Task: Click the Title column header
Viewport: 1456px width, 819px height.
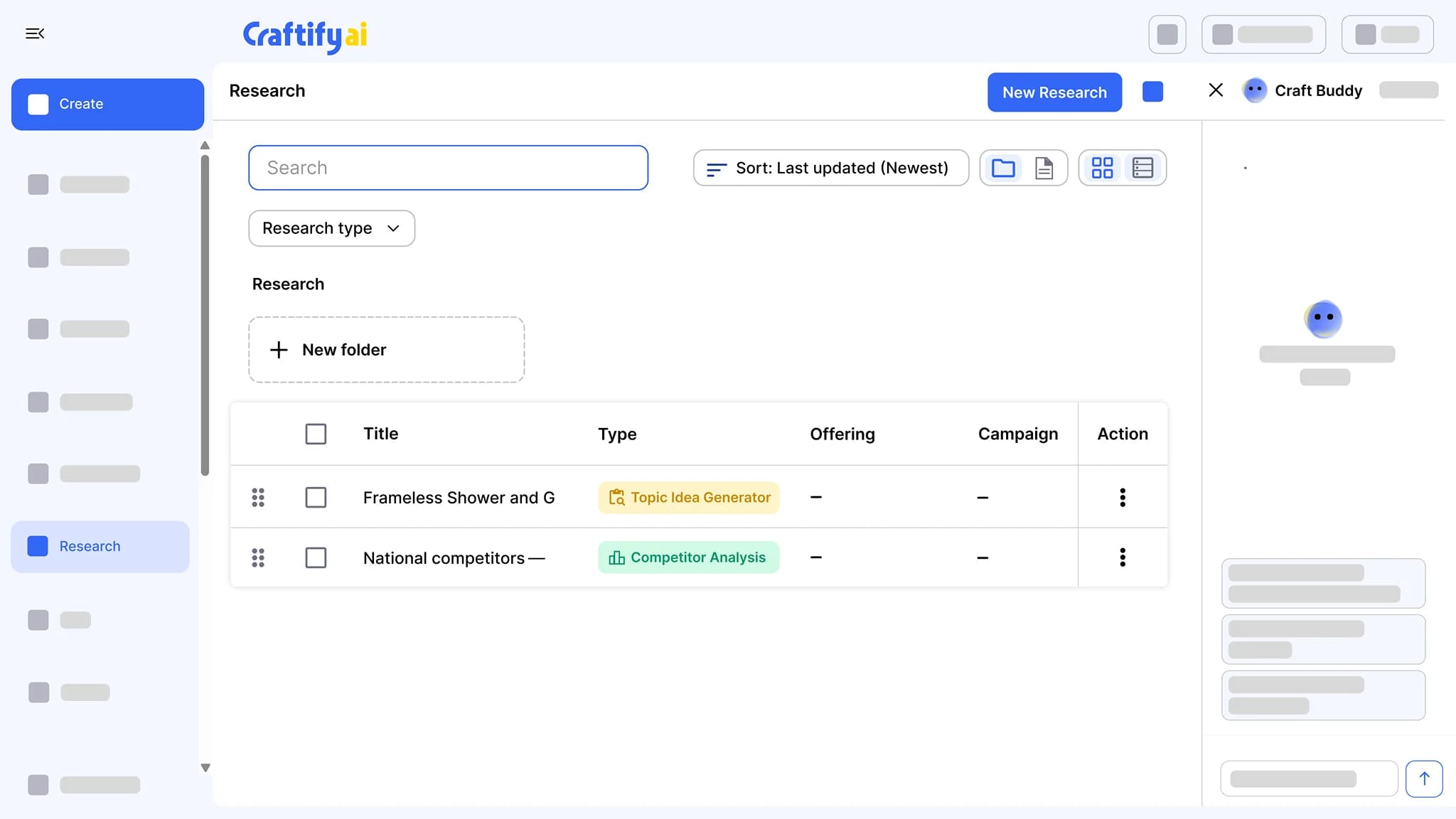Action: click(380, 434)
